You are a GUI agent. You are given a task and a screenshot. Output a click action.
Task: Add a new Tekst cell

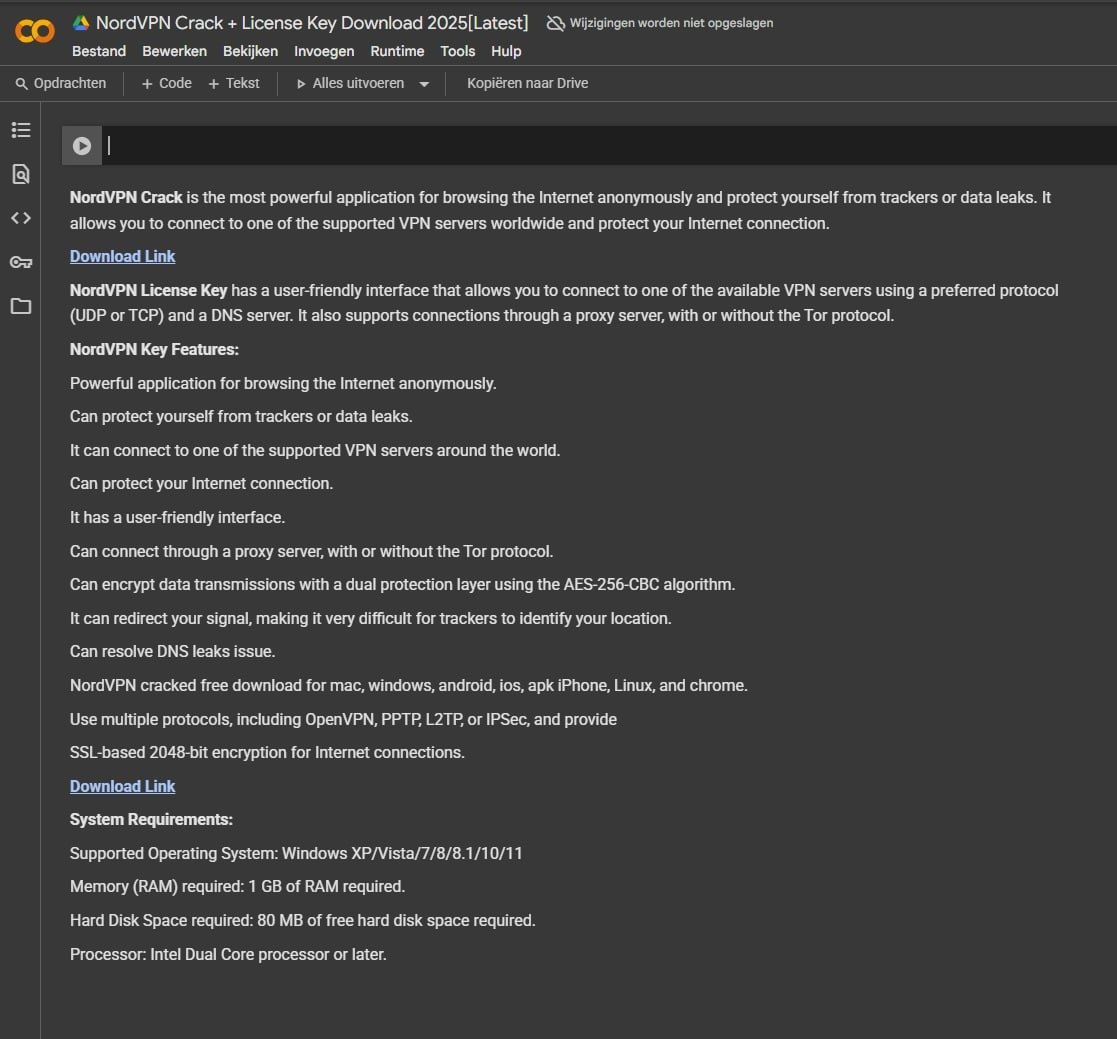pyautogui.click(x=234, y=83)
